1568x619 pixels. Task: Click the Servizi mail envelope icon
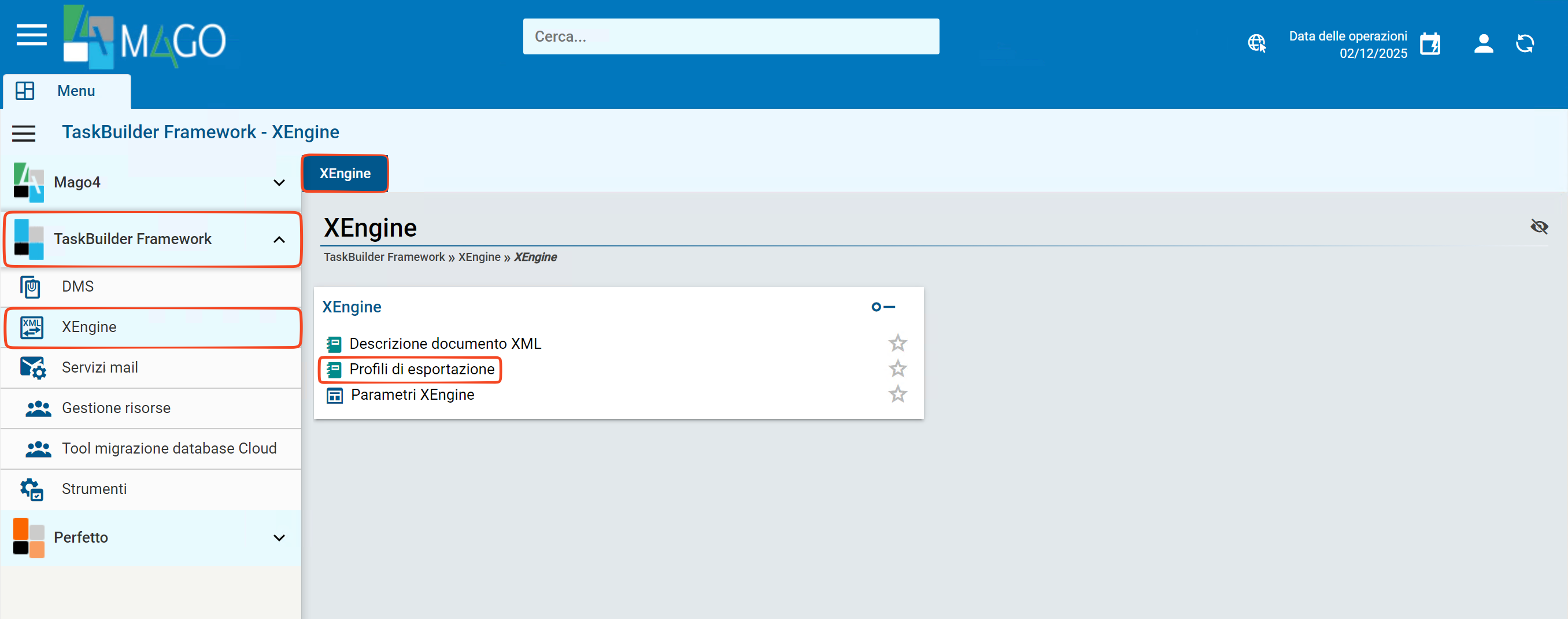(33, 368)
